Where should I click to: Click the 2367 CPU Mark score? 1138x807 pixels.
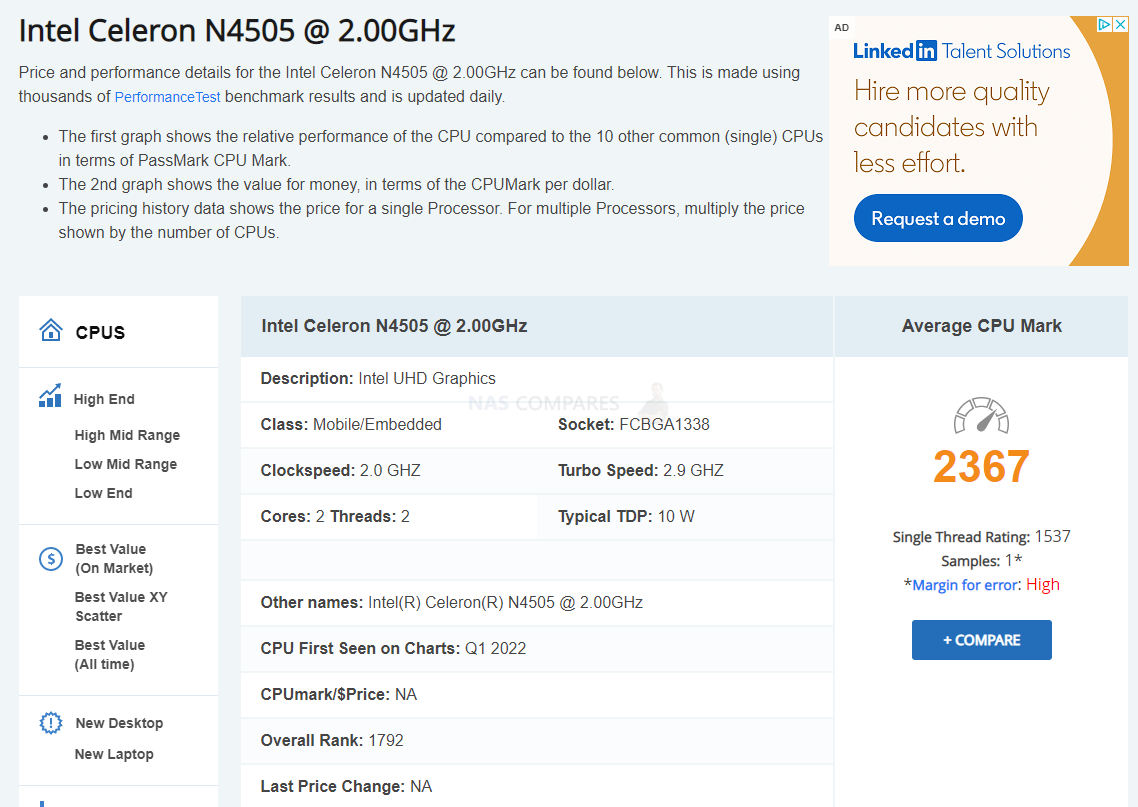pos(981,466)
